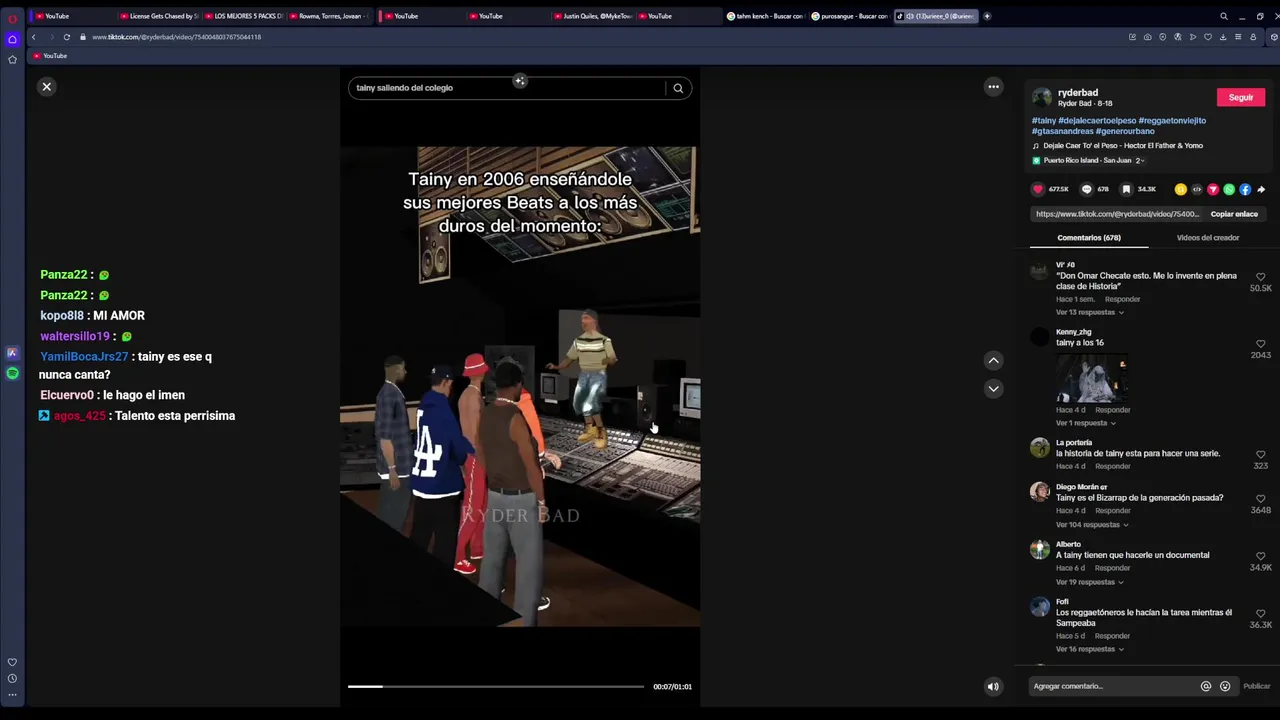The height and width of the screenshot is (720, 1280).
Task: Click the yellow repost icon
Action: 1181,189
